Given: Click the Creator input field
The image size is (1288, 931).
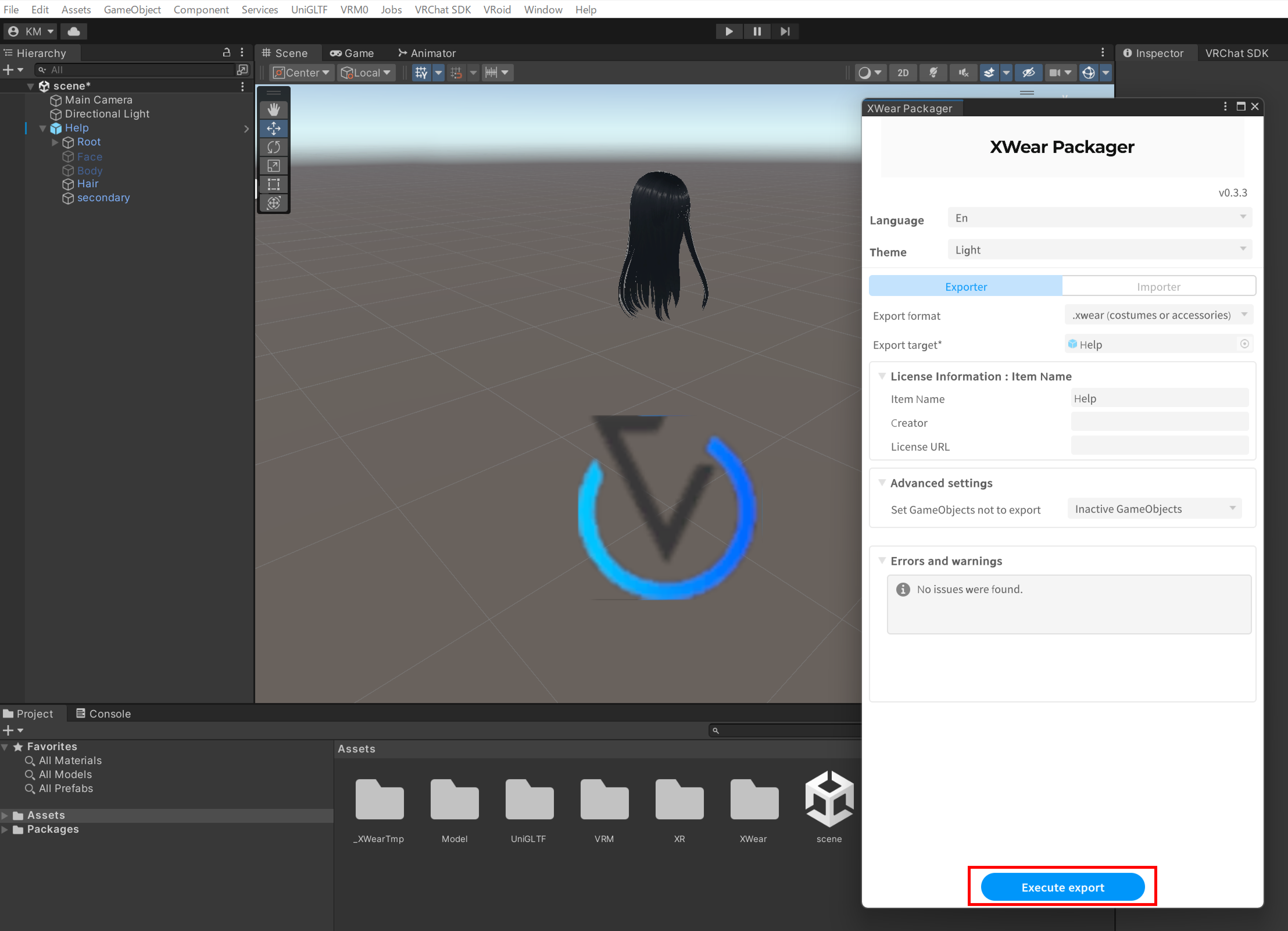Looking at the screenshot, I should coord(1160,422).
